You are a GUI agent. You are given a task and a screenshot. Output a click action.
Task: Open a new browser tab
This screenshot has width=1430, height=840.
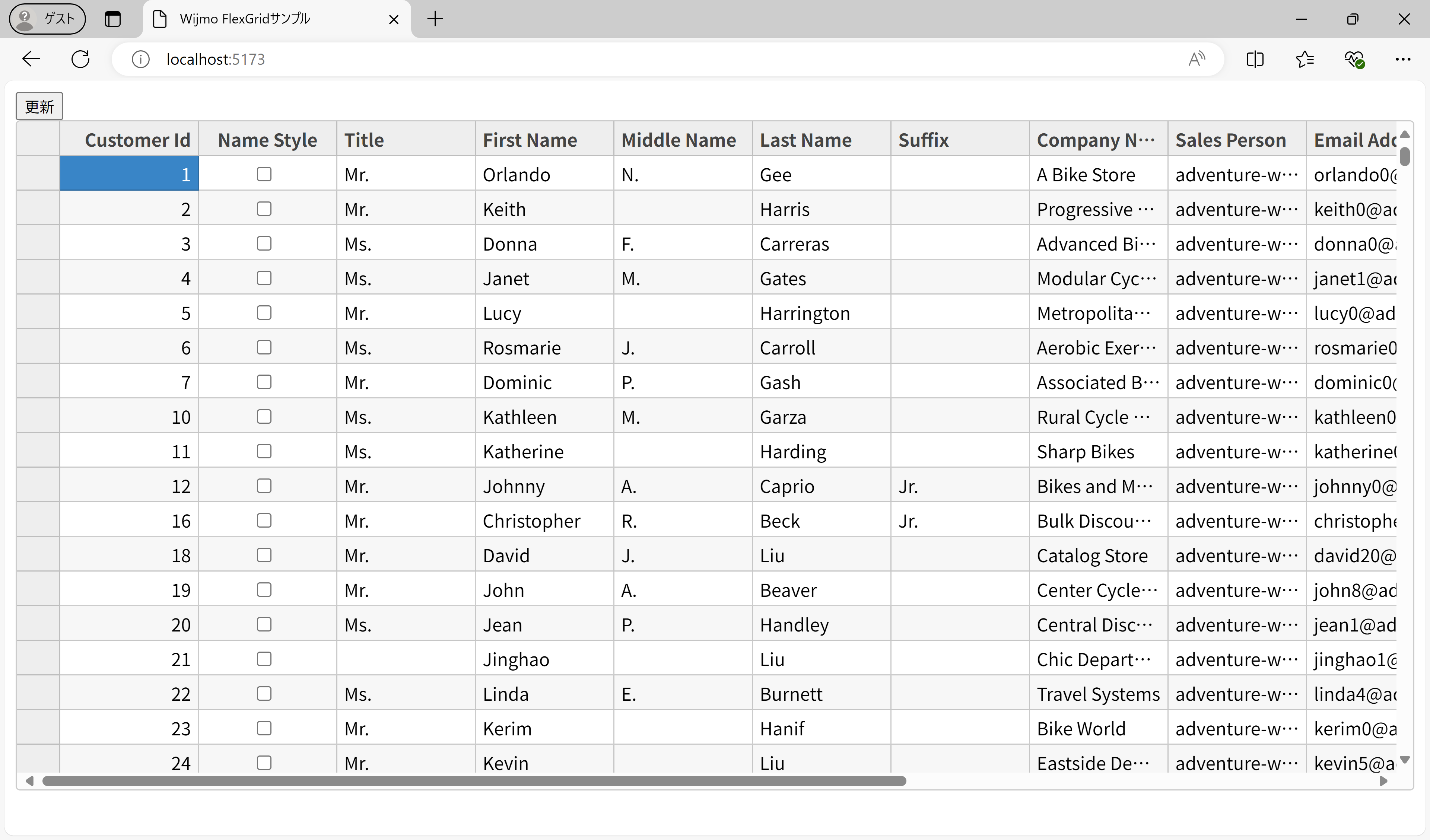tap(435, 19)
